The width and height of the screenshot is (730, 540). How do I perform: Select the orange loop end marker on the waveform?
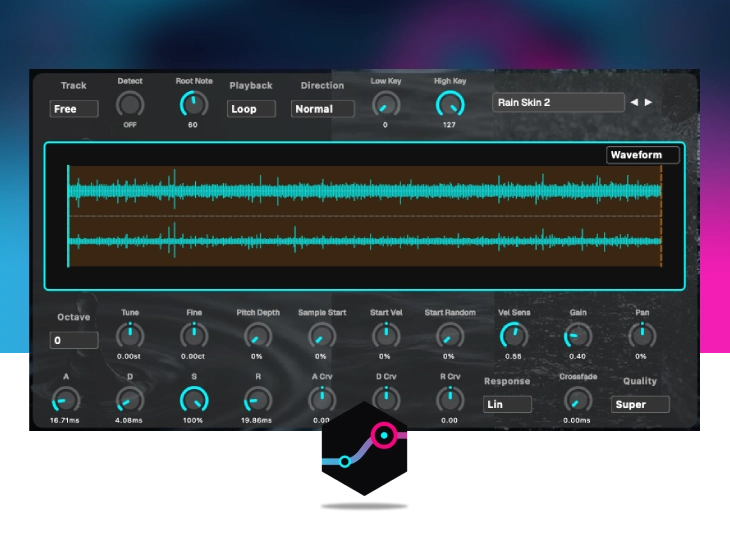click(661, 216)
